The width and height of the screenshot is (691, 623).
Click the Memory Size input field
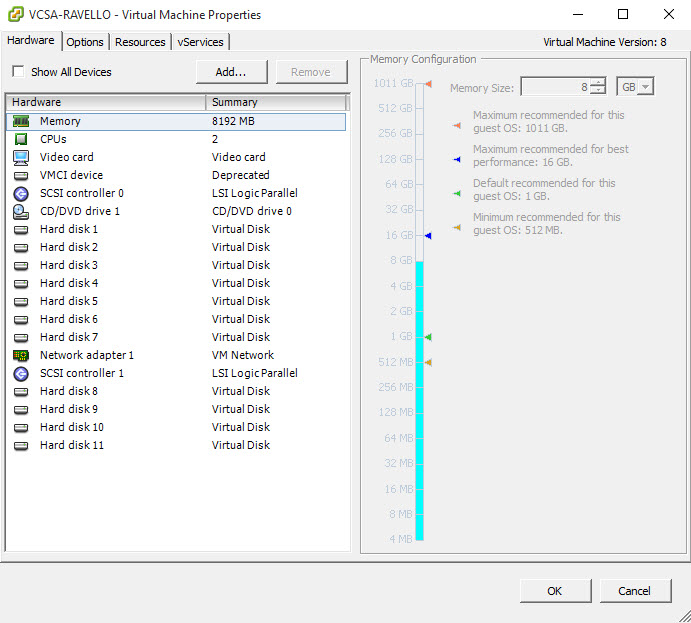556,87
